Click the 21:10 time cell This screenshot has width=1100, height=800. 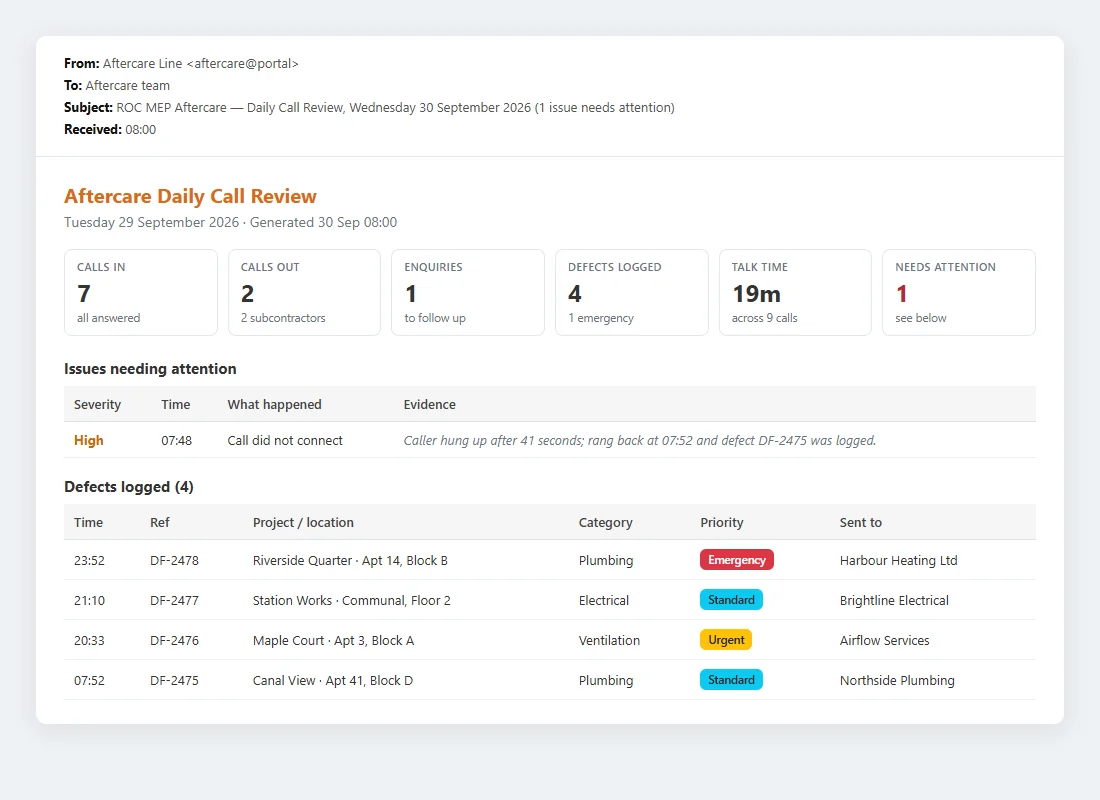[x=89, y=600]
